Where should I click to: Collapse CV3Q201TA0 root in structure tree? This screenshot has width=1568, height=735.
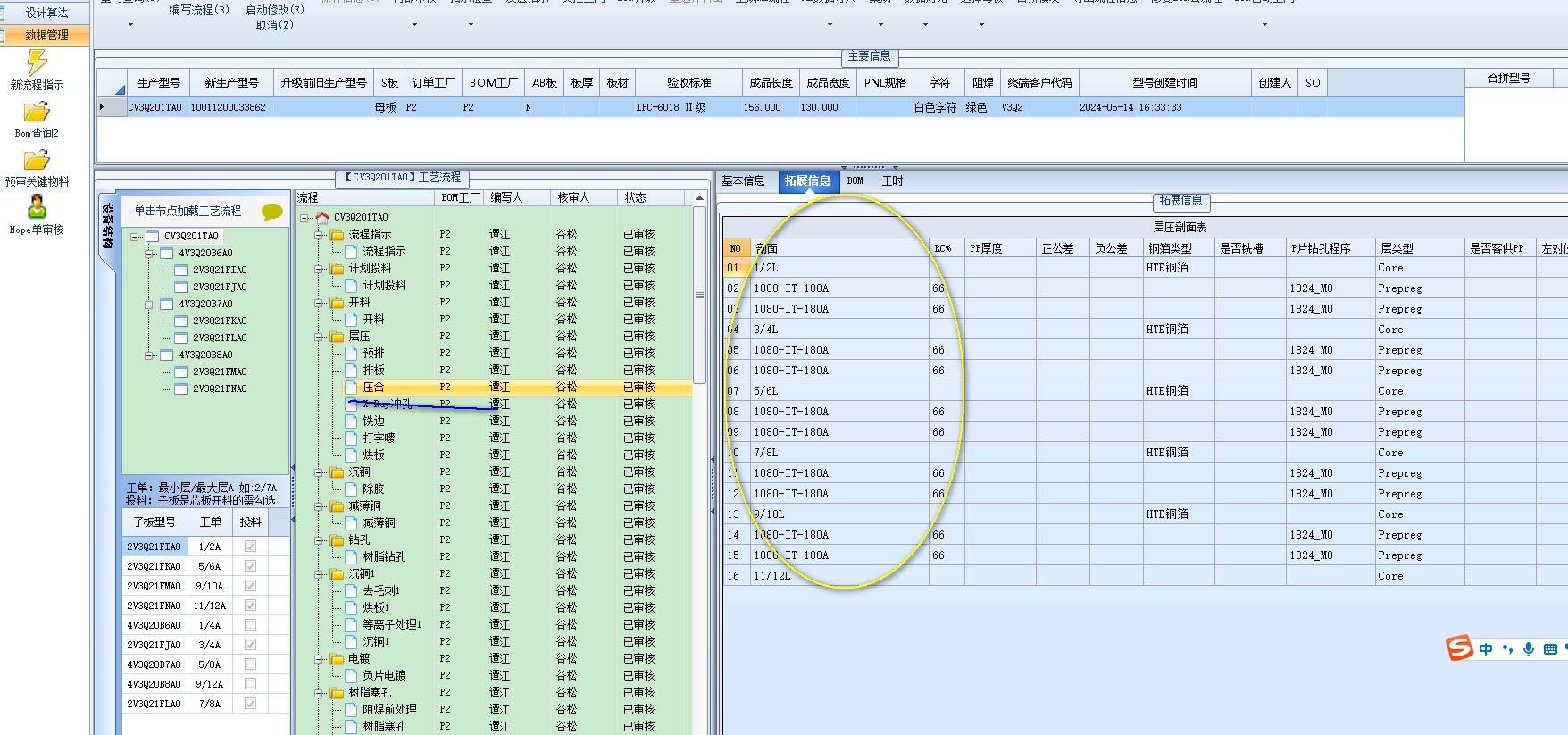point(135,237)
